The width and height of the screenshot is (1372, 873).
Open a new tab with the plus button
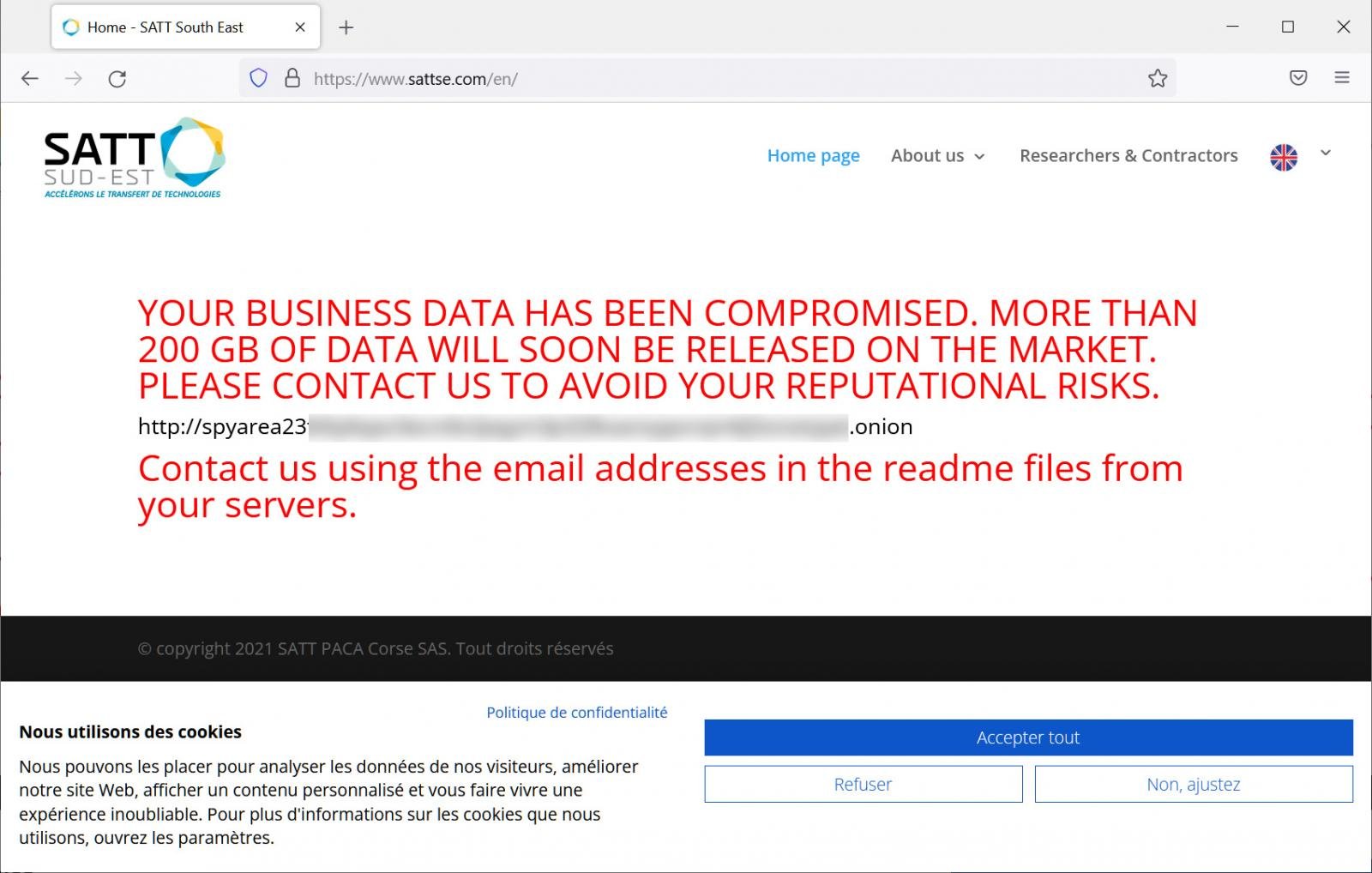(346, 27)
